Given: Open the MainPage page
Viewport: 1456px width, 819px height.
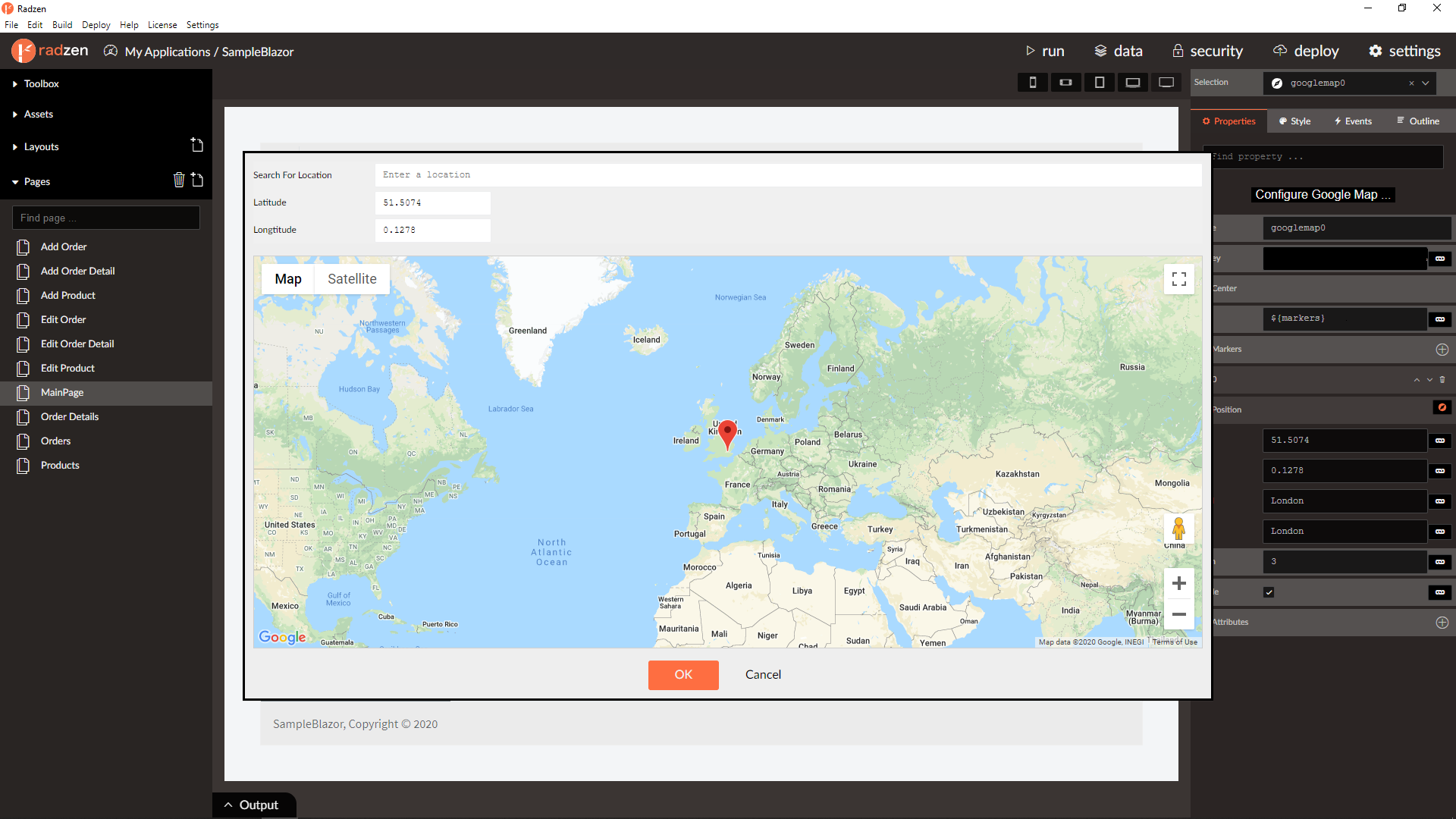Looking at the screenshot, I should tap(106, 393).
